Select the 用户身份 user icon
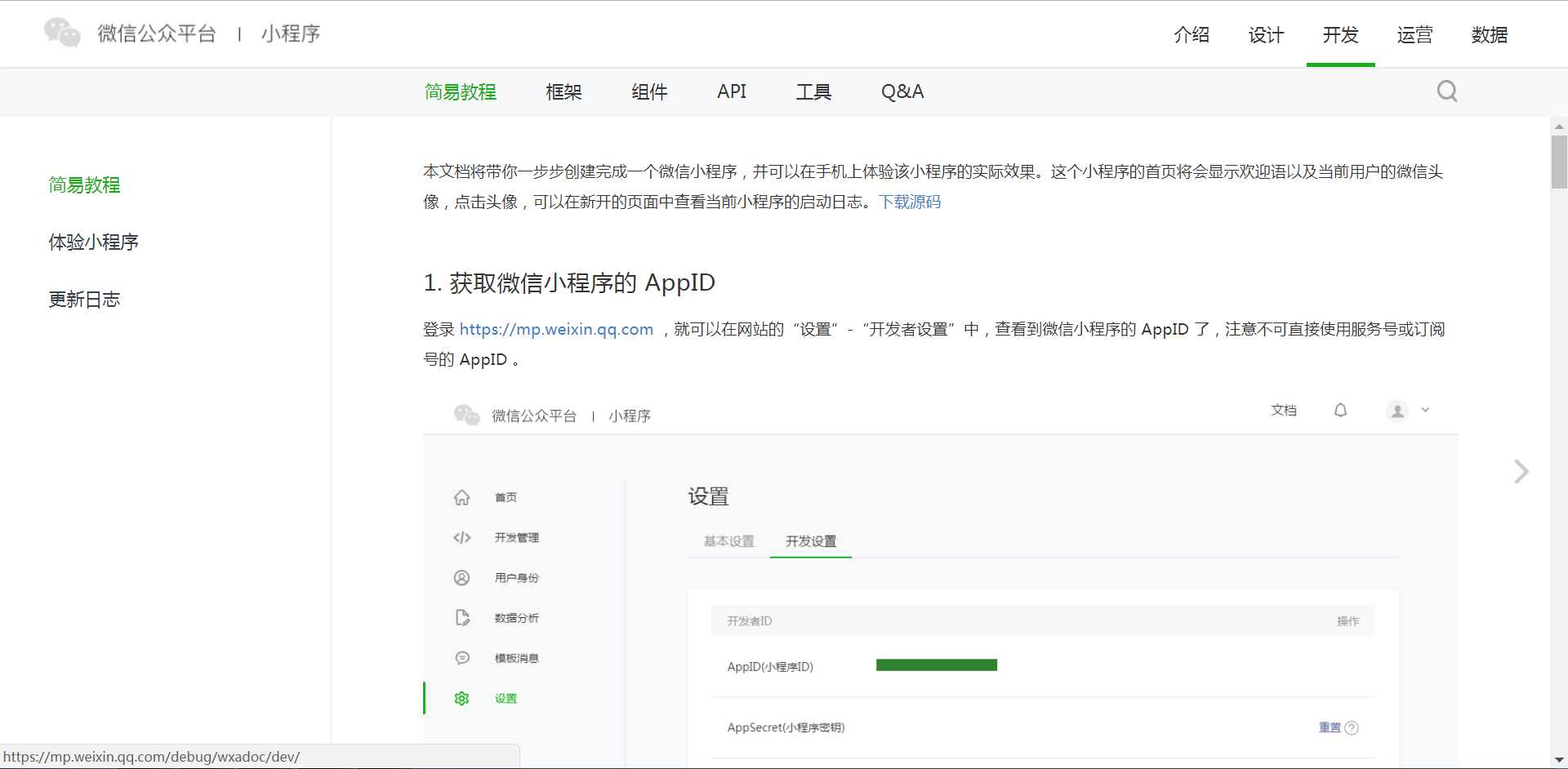This screenshot has height=769, width=1568. click(x=462, y=577)
